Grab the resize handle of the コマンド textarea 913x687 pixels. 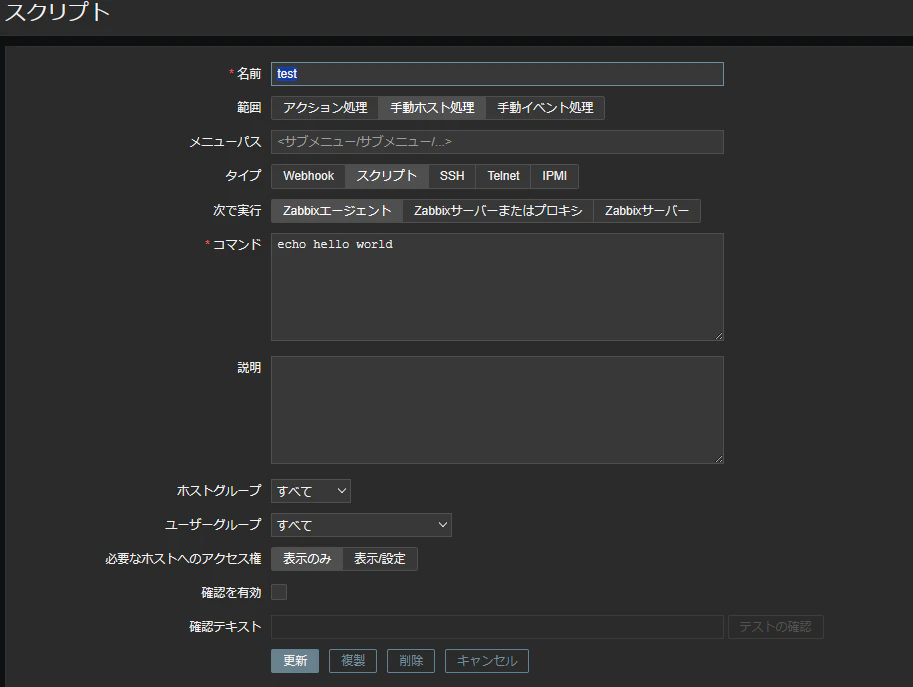(x=719, y=336)
